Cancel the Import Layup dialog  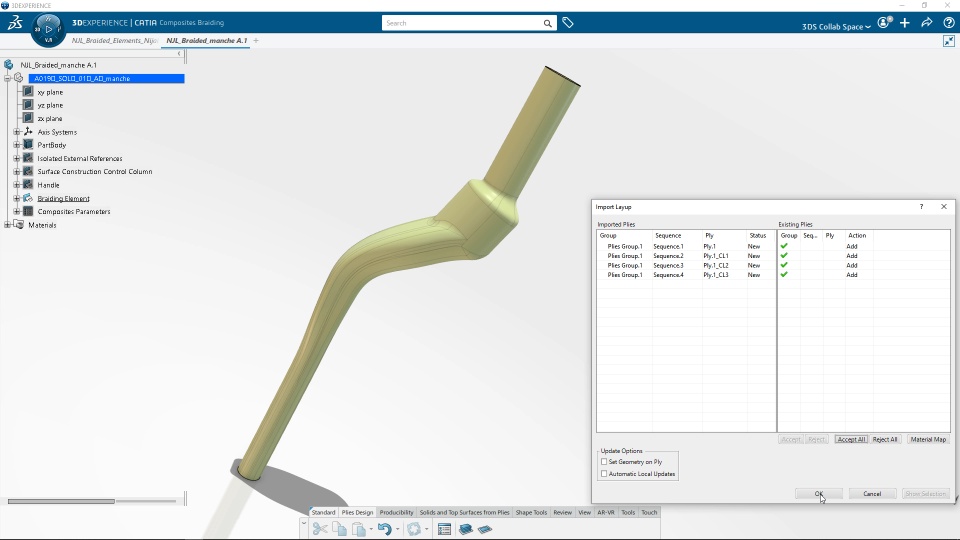click(x=872, y=493)
